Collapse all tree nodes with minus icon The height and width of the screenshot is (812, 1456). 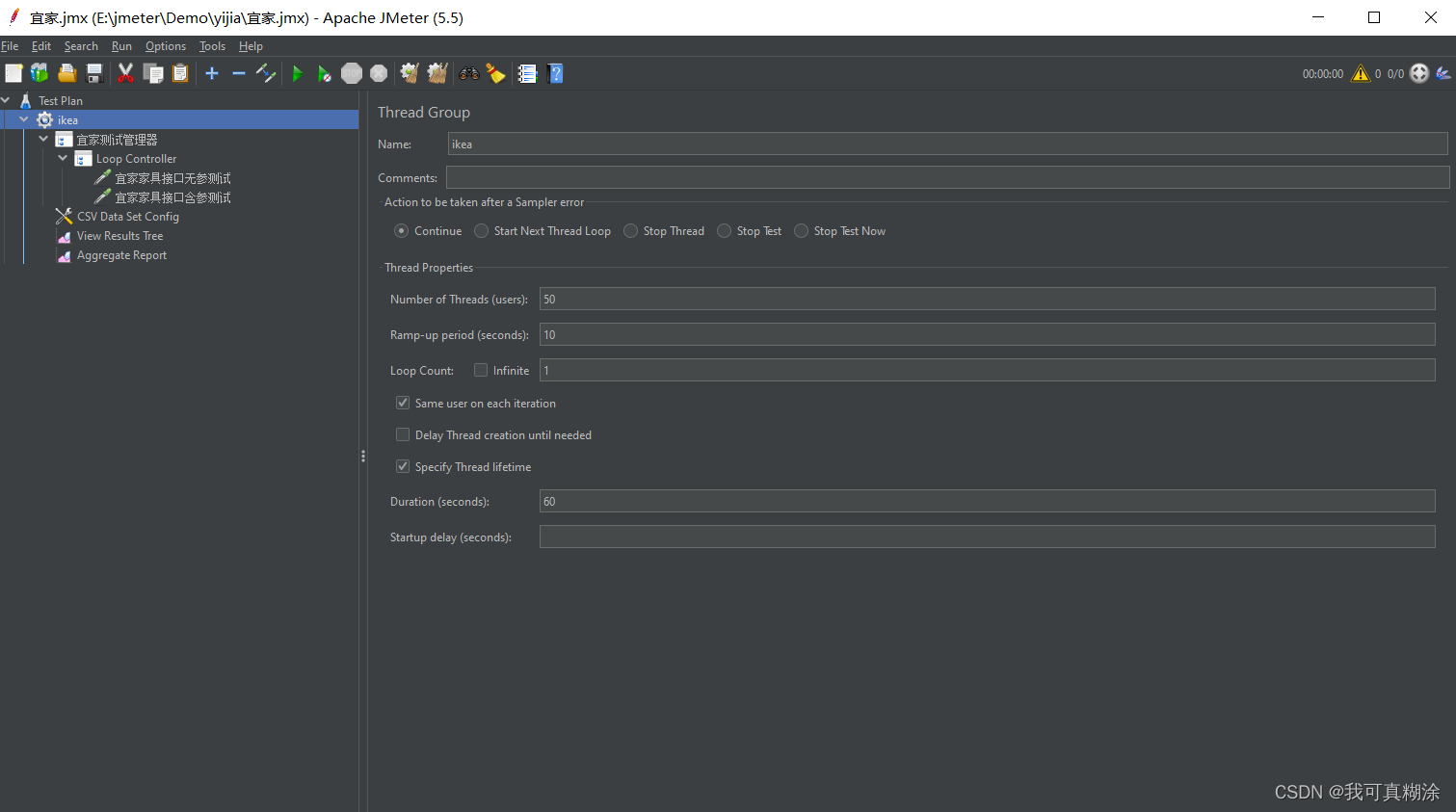tap(239, 73)
